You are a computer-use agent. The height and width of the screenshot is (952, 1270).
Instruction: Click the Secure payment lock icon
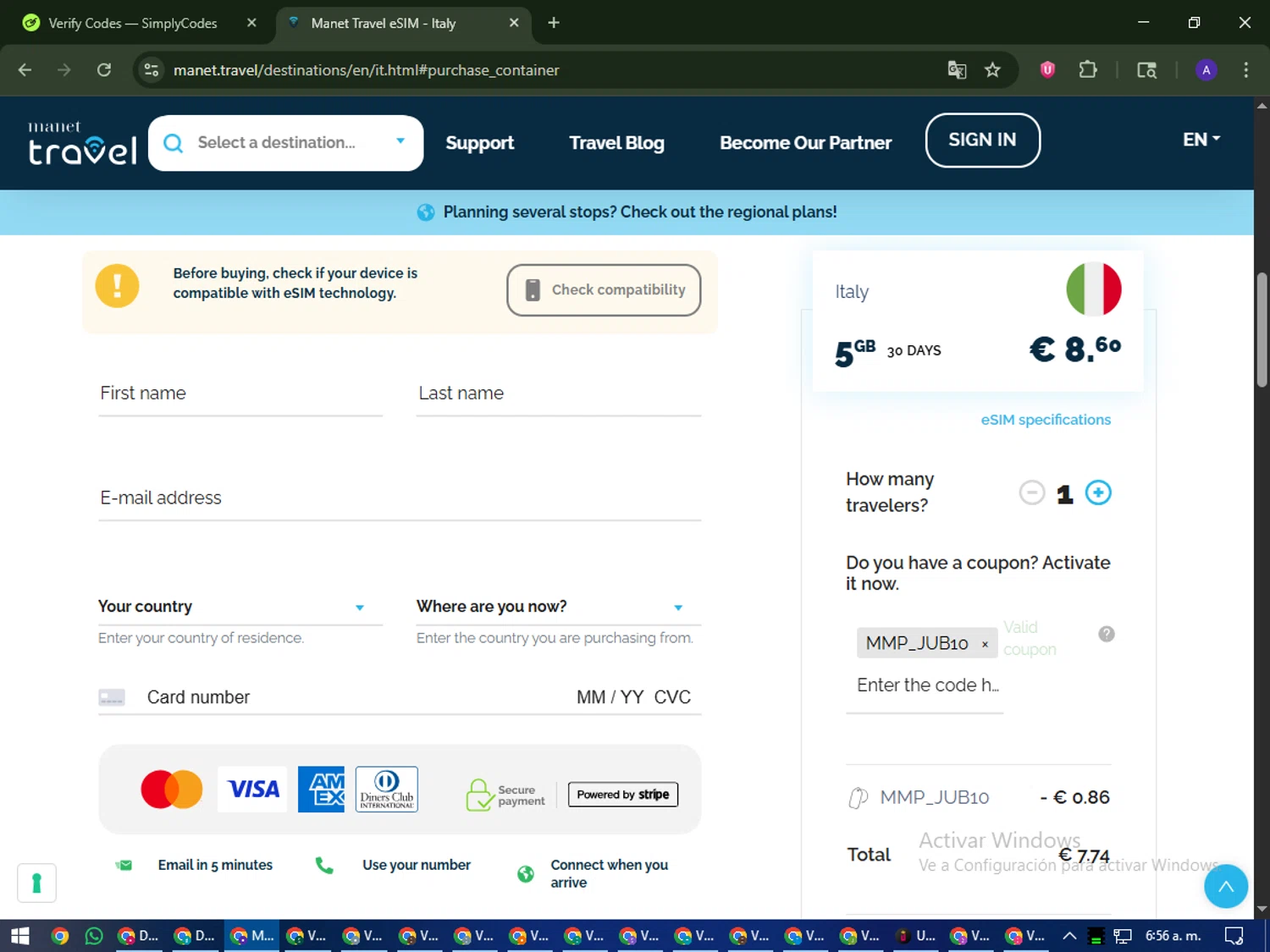click(479, 795)
